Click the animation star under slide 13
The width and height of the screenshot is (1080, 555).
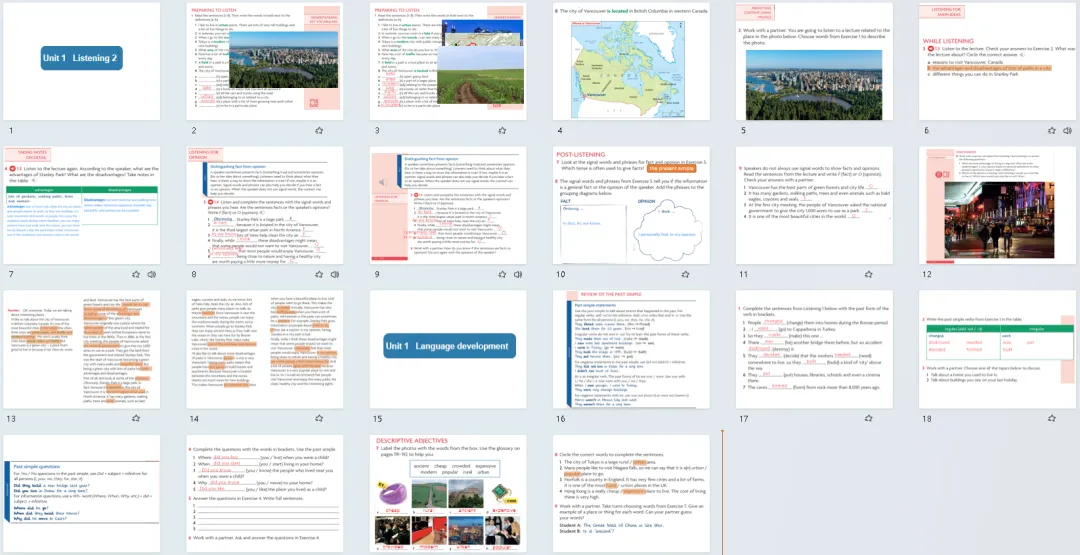click(x=136, y=418)
